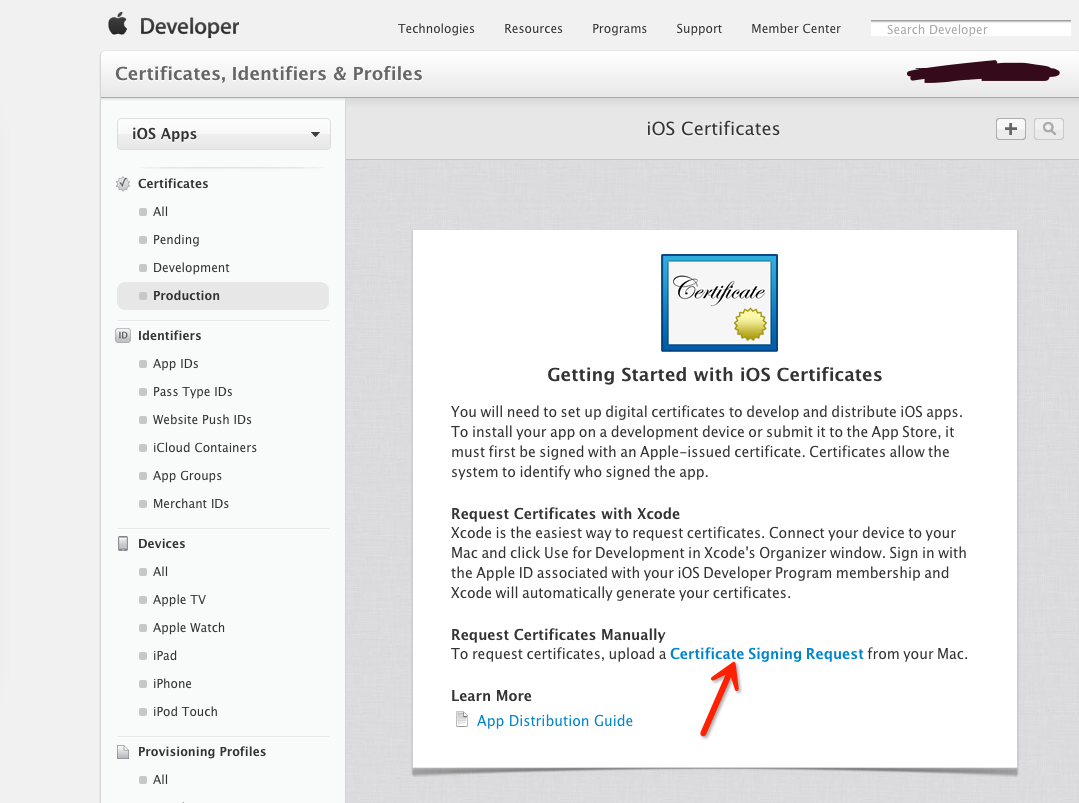
Task: Click the Certificates section seal icon
Action: (x=123, y=184)
